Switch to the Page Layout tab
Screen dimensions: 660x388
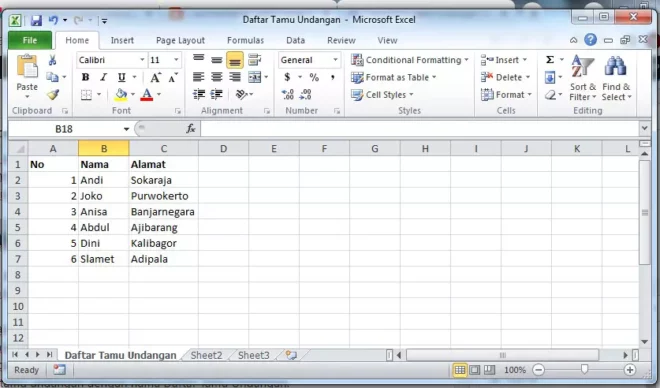pyautogui.click(x=180, y=40)
